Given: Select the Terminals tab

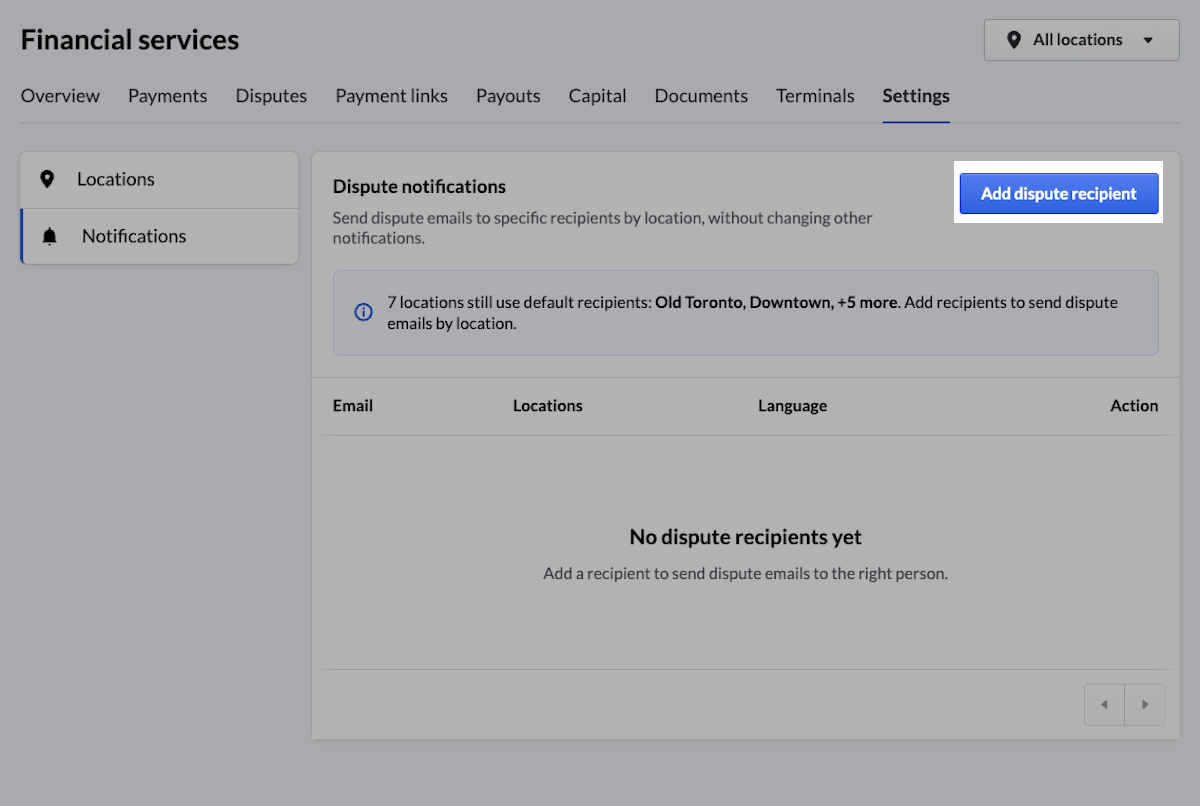Looking at the screenshot, I should pos(815,95).
